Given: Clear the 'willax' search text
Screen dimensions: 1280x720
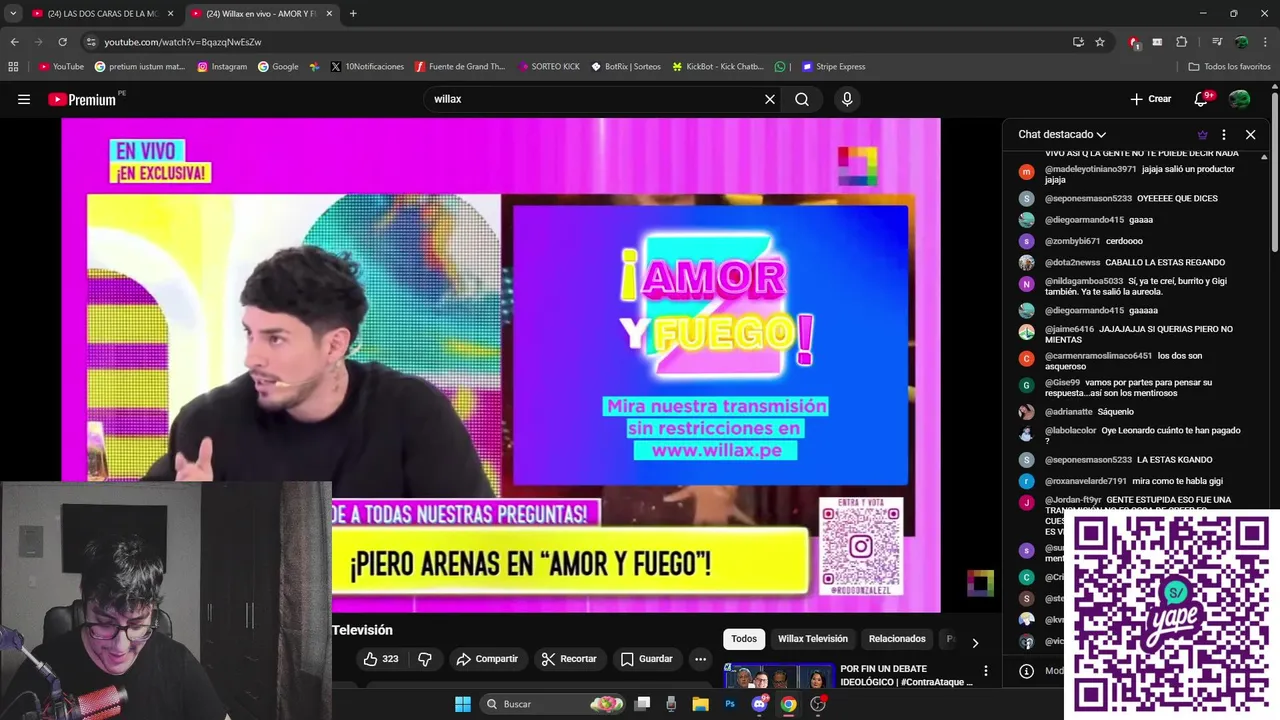Looking at the screenshot, I should click(x=770, y=99).
